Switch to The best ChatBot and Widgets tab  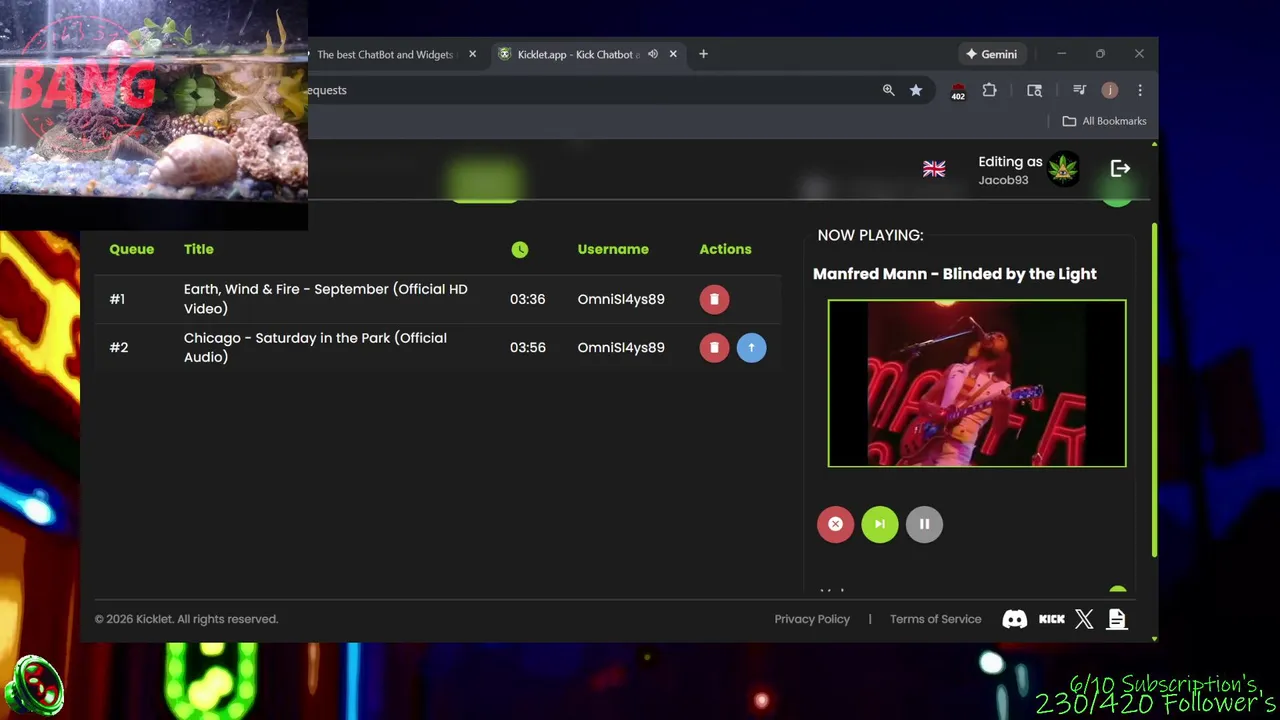coord(385,54)
